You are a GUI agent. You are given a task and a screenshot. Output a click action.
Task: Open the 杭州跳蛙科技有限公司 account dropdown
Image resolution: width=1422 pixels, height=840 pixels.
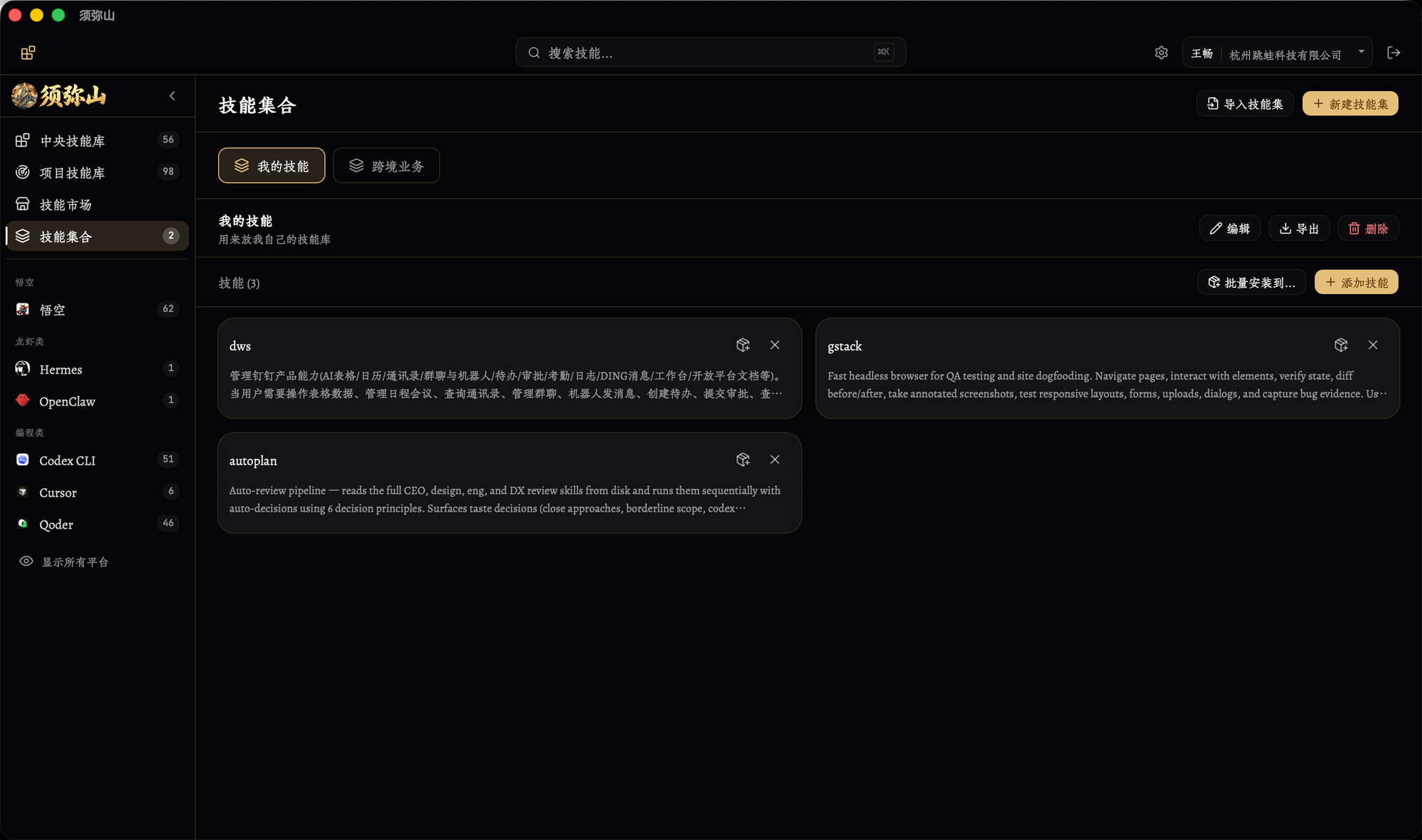point(1278,53)
